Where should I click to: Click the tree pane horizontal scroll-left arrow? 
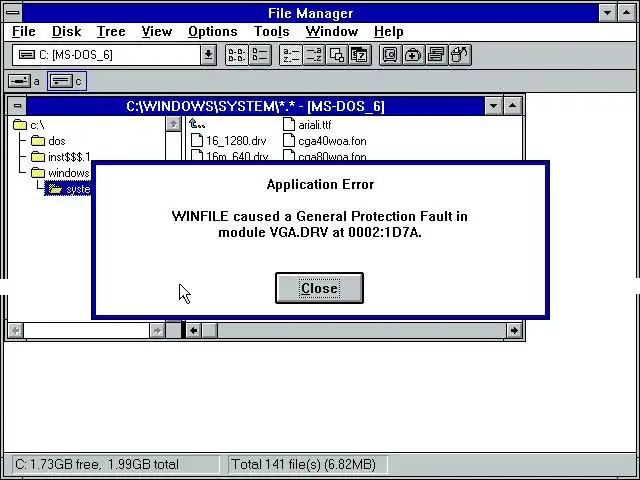(16, 330)
